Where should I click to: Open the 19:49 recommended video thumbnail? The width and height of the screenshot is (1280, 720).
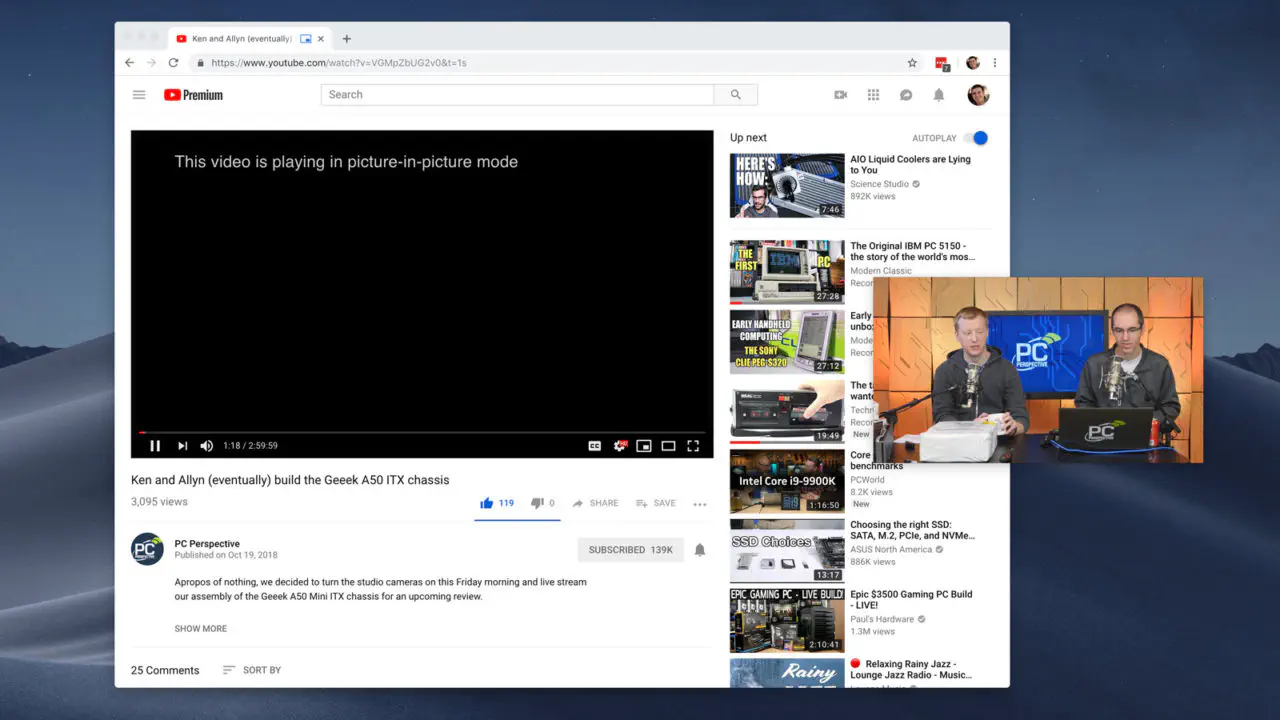pyautogui.click(x=787, y=411)
